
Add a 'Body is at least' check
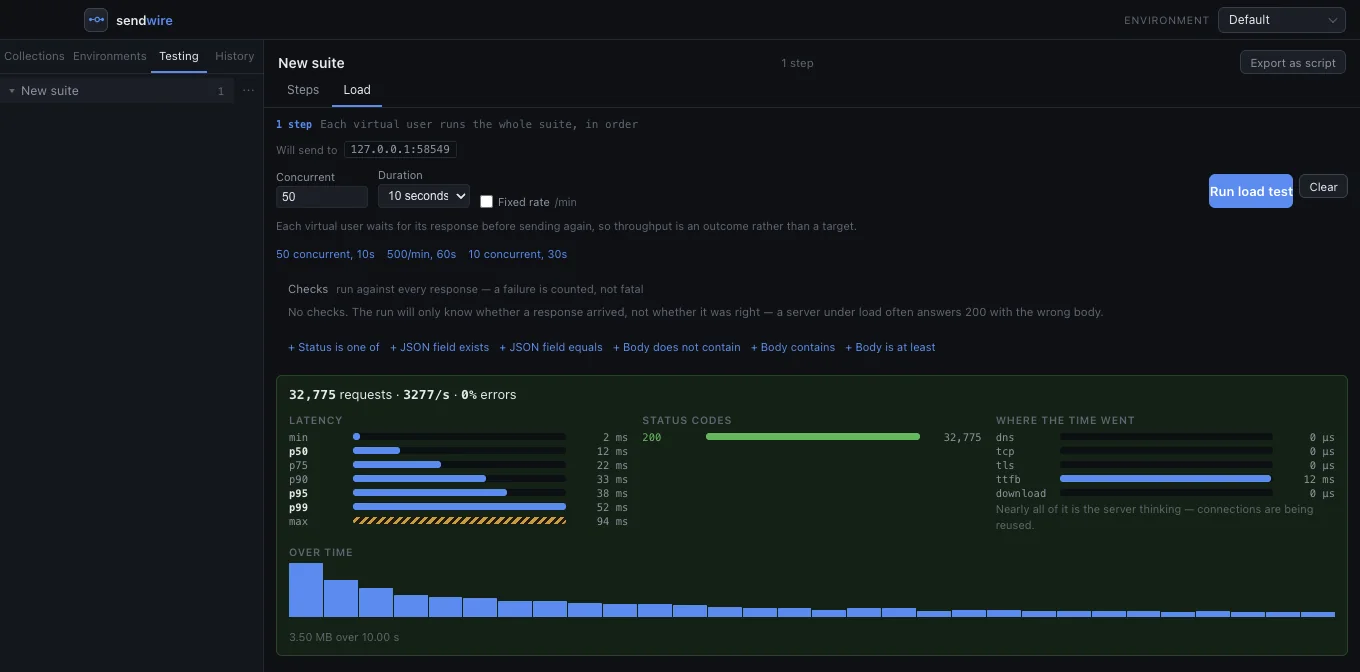click(x=890, y=347)
